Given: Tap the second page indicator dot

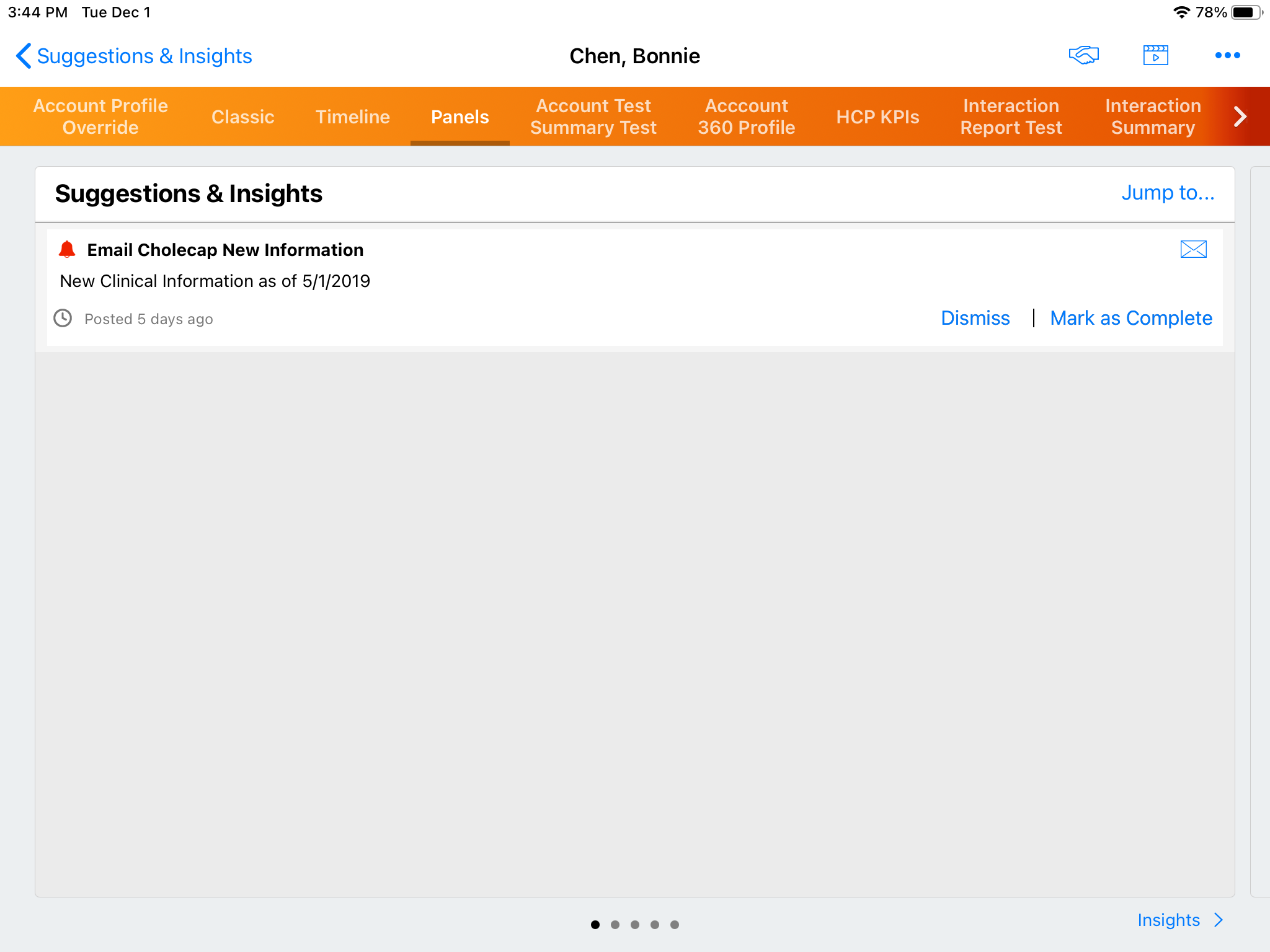Looking at the screenshot, I should (x=615, y=925).
